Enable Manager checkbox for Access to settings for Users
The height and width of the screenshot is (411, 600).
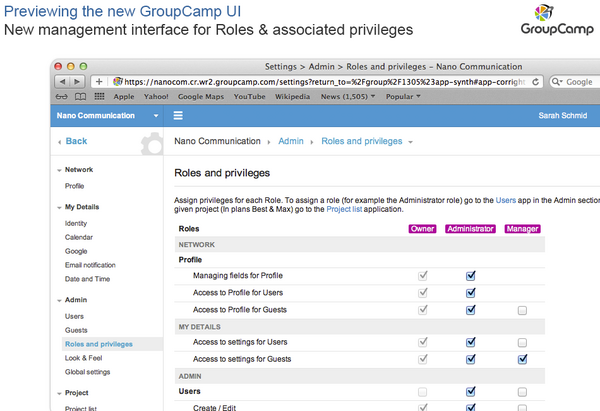tap(522, 342)
